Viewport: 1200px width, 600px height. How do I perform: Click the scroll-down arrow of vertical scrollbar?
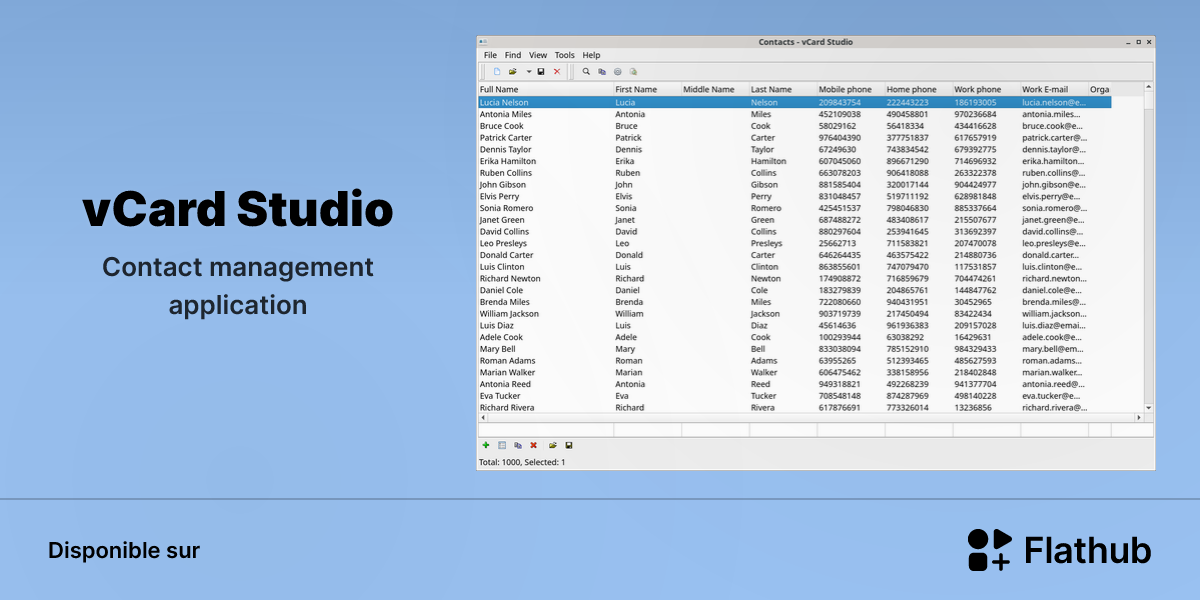pos(1148,407)
